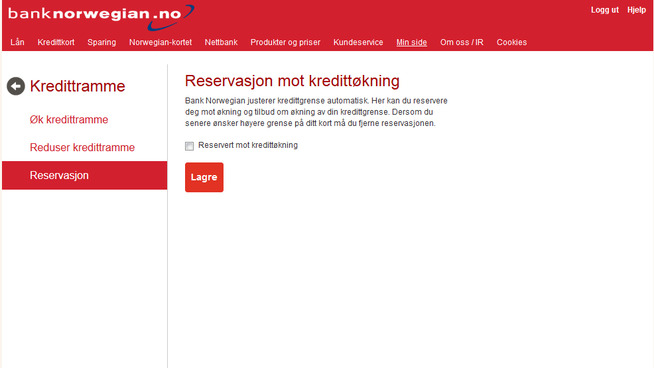
Task: Open the Min side menu item
Action: [x=412, y=42]
